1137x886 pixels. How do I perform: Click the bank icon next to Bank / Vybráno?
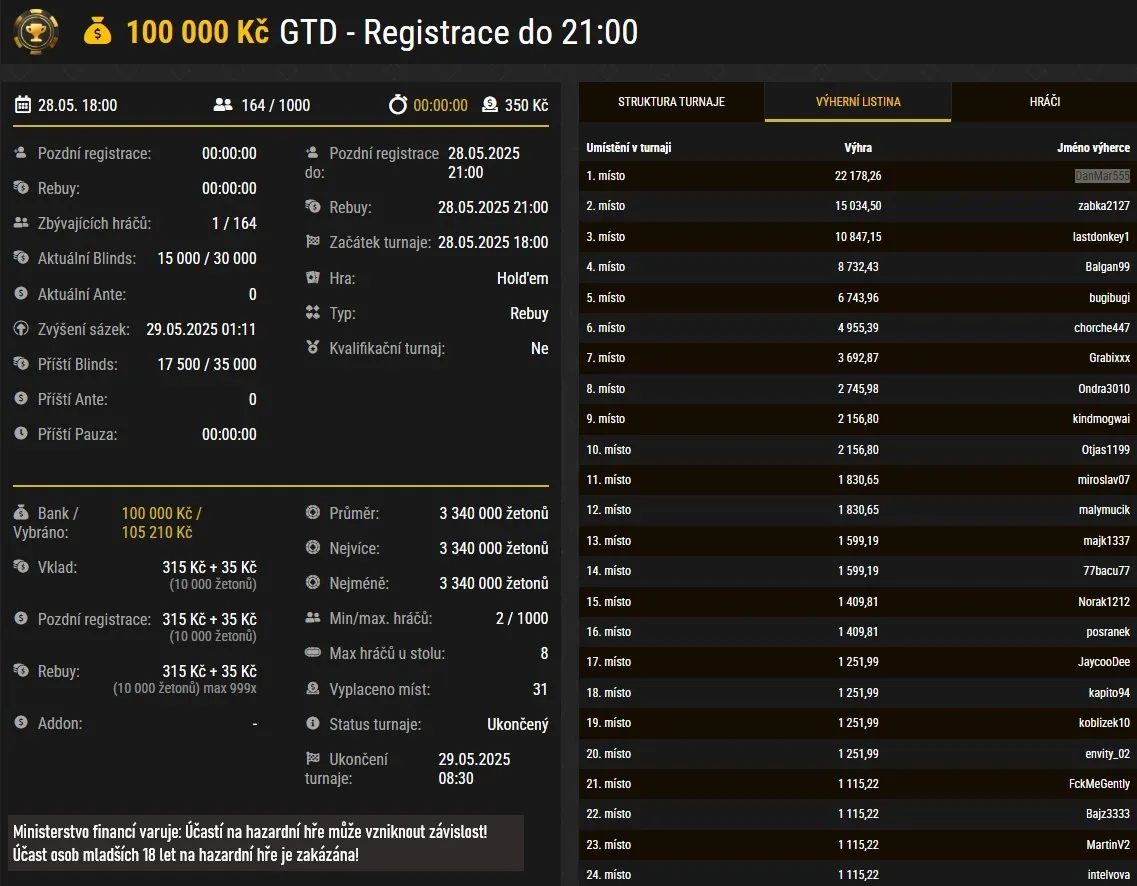coord(21,513)
